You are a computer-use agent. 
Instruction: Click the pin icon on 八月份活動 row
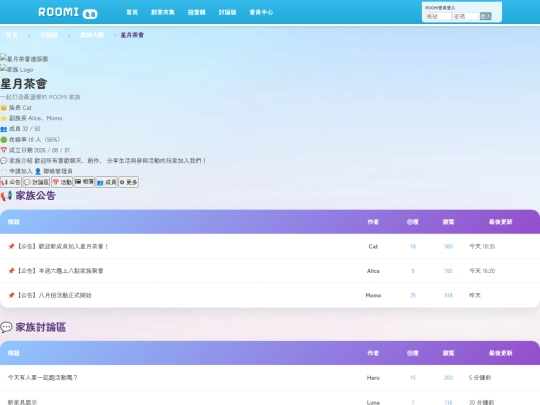(11, 295)
